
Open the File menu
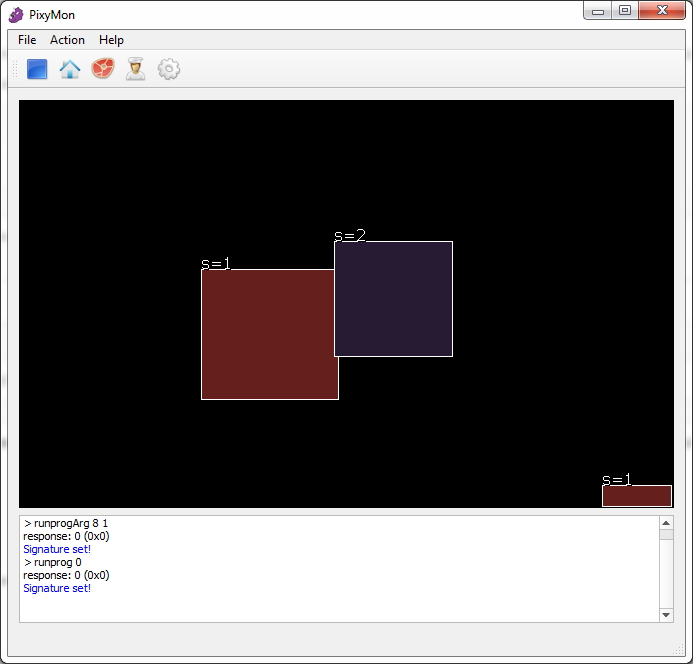27,40
